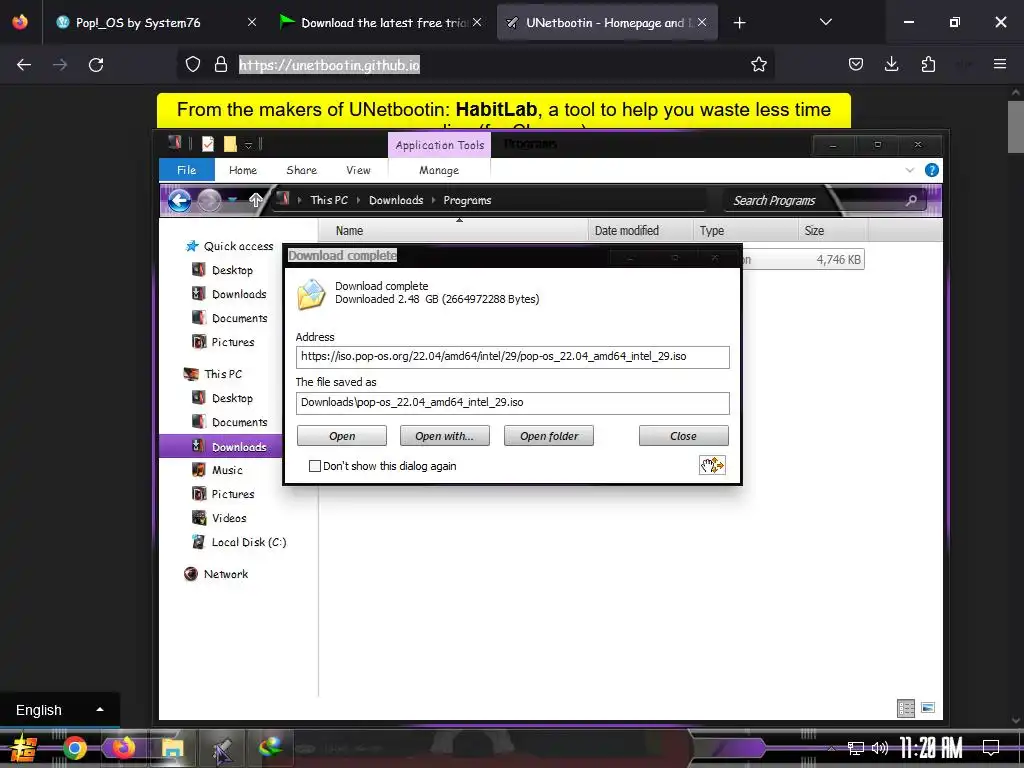1024x768 pixels.
Task: Open the Home ribbon tab
Action: [243, 170]
